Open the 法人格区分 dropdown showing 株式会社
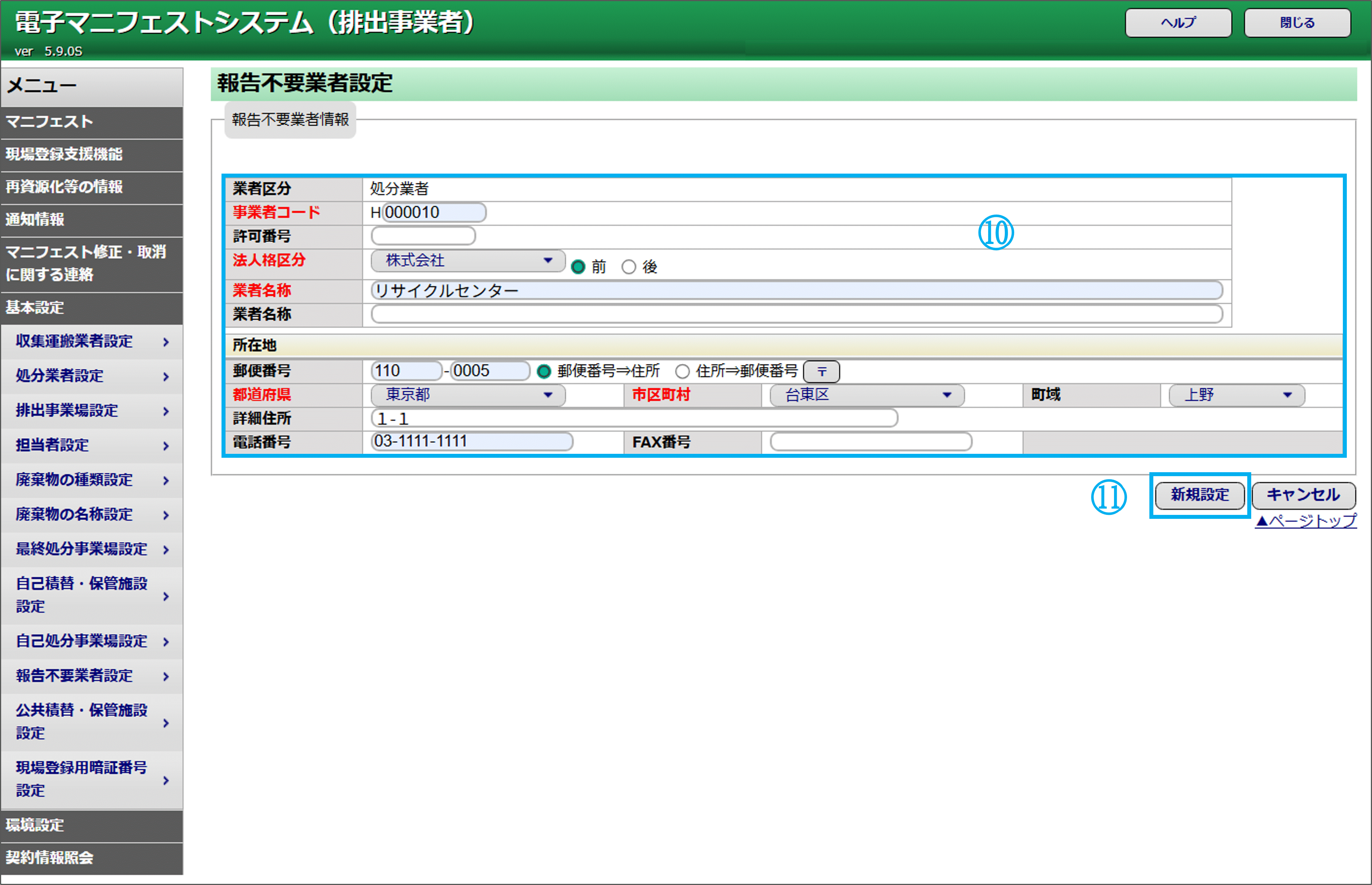The image size is (1372, 885). coord(468,260)
